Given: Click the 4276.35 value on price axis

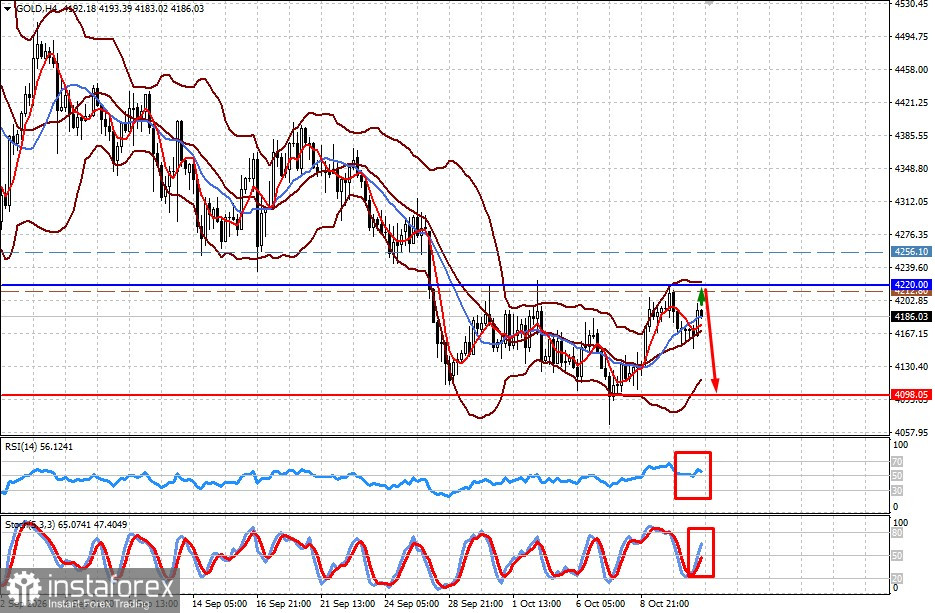Looking at the screenshot, I should click(x=912, y=234).
